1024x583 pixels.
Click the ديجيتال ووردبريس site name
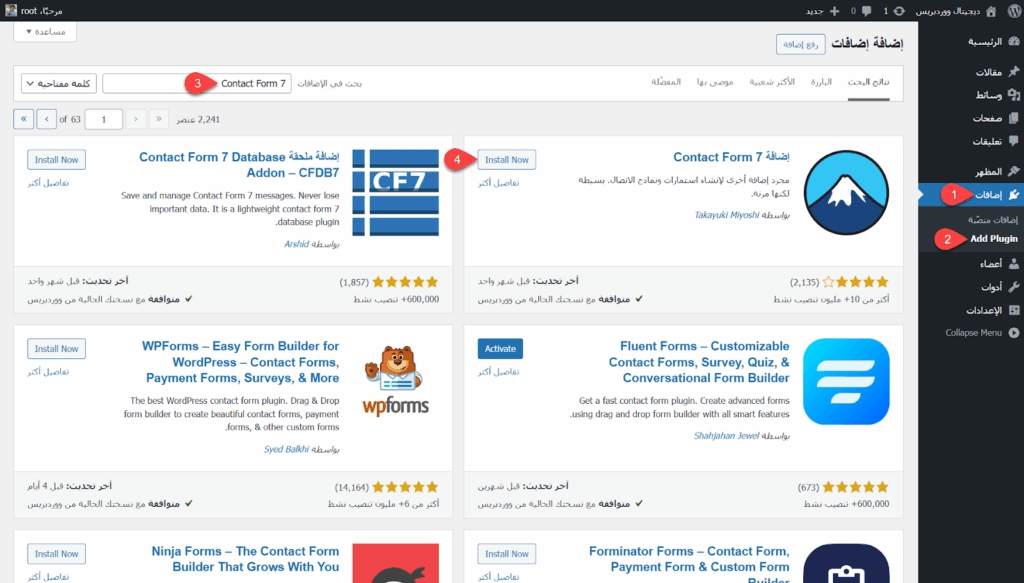[x=948, y=11]
